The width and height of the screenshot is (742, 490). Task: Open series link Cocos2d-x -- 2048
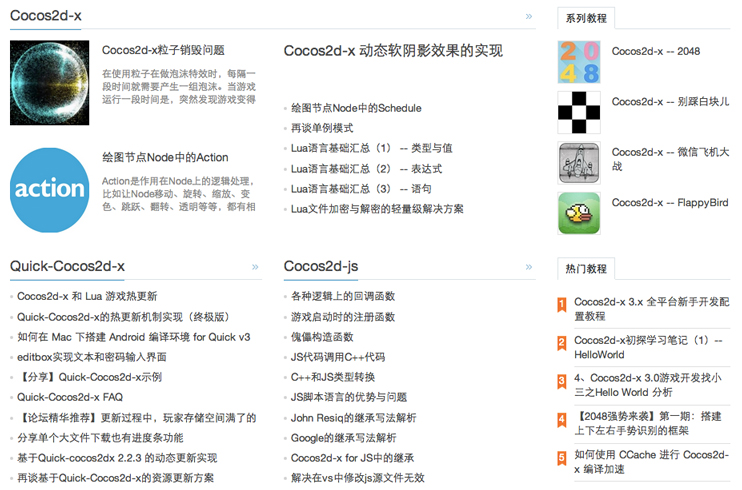click(x=656, y=51)
